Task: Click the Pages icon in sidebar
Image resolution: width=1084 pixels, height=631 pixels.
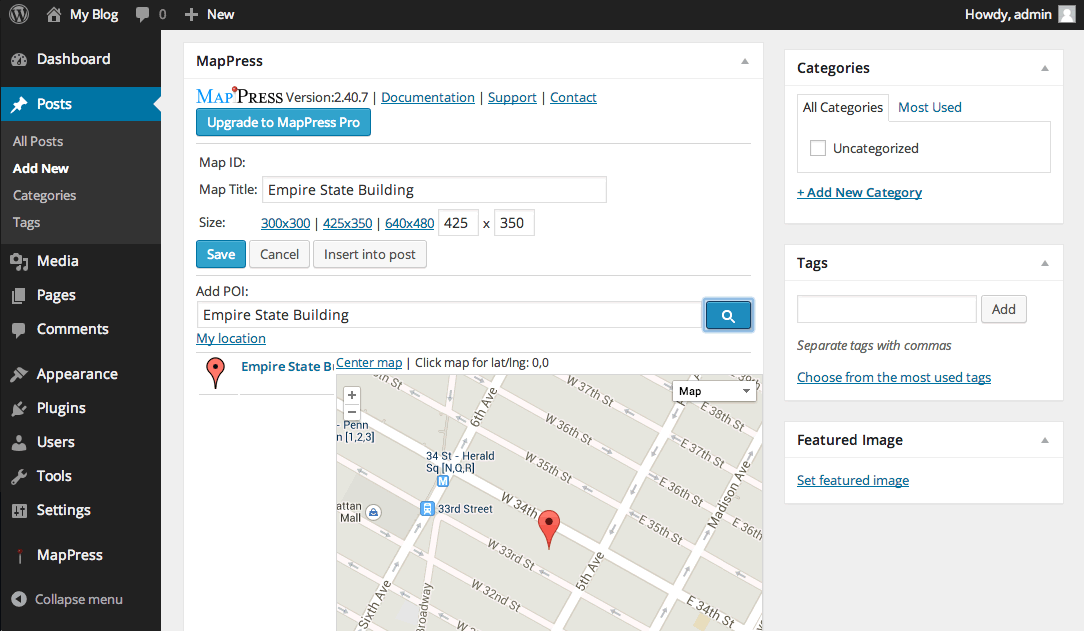Action: point(19,296)
